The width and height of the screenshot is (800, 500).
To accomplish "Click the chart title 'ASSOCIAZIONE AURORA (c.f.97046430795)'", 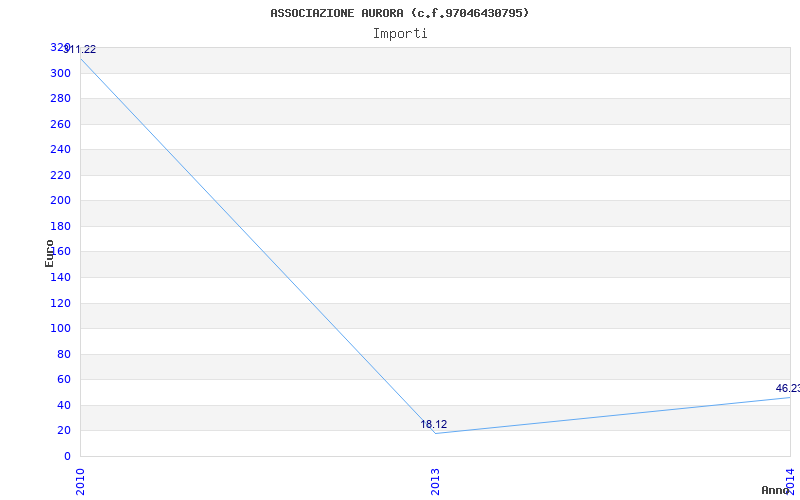I will (399, 13).
